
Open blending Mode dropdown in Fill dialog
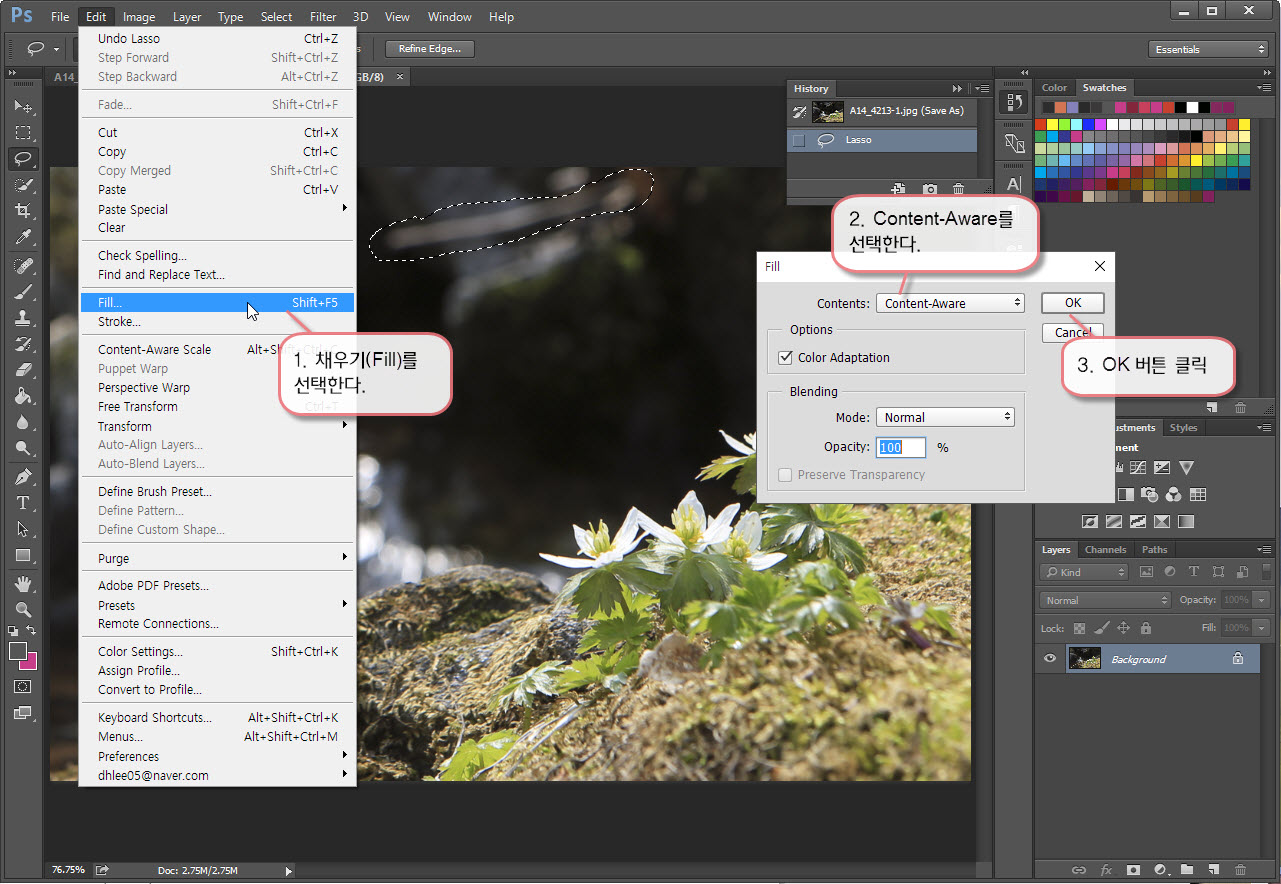945,417
